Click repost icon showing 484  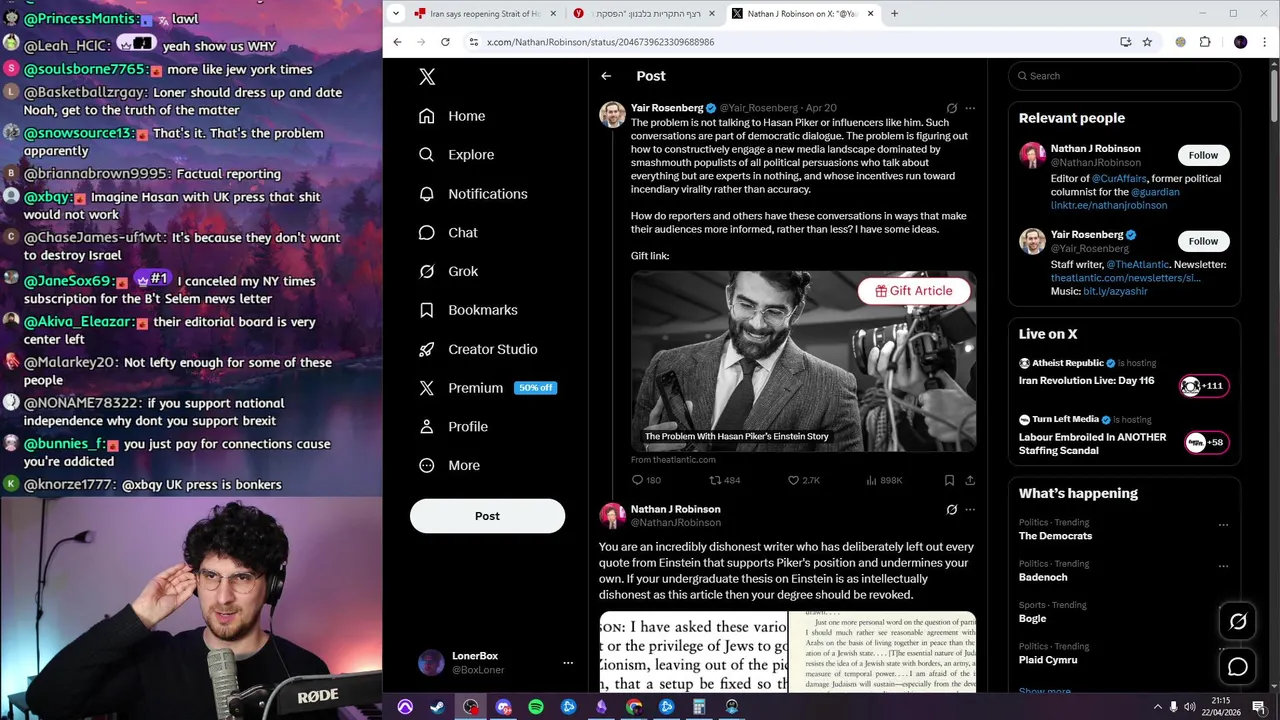[x=715, y=481]
